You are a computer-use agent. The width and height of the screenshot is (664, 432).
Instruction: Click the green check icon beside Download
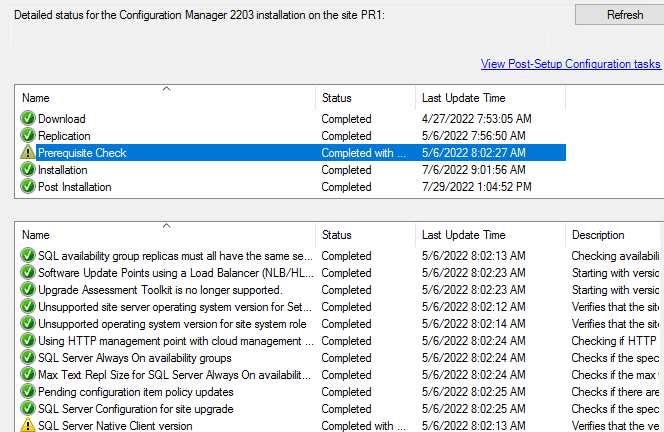click(x=28, y=119)
